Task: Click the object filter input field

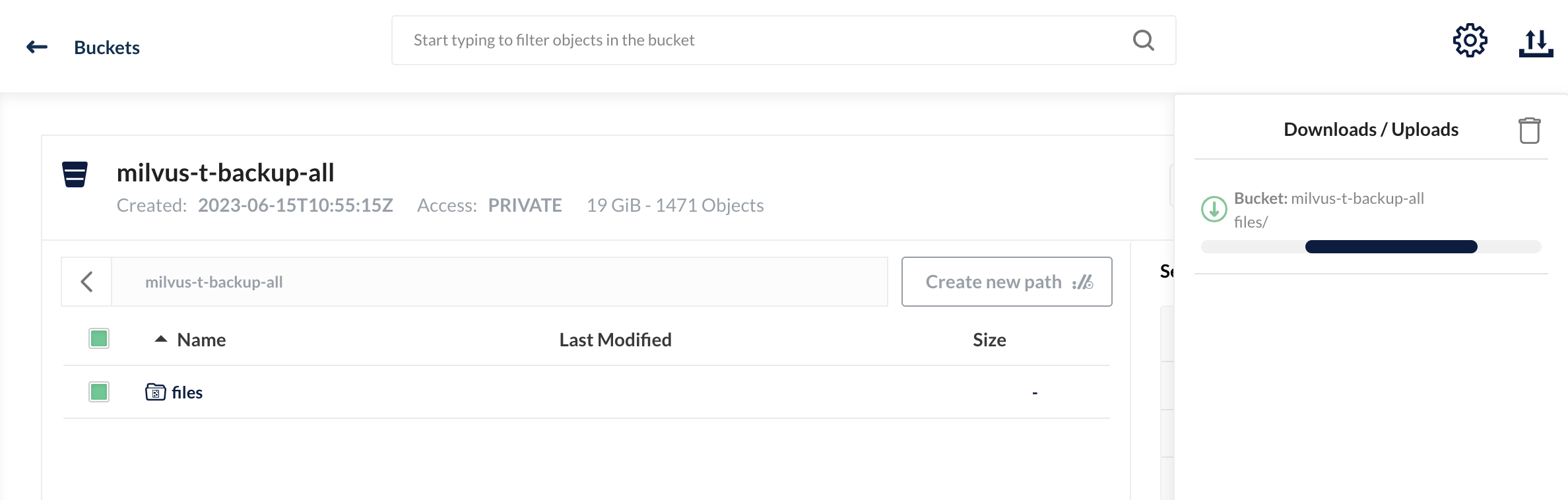Action: (x=726, y=40)
